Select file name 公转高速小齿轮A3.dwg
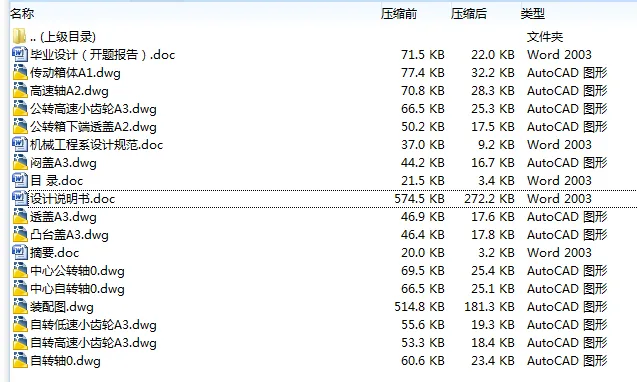The width and height of the screenshot is (637, 382). 93,109
